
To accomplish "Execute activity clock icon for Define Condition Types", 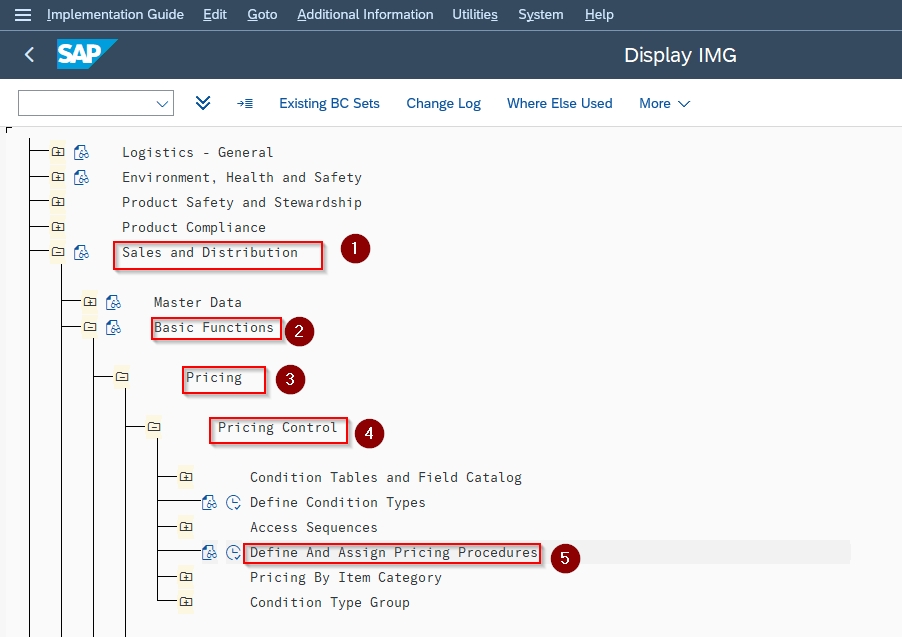I will point(233,502).
